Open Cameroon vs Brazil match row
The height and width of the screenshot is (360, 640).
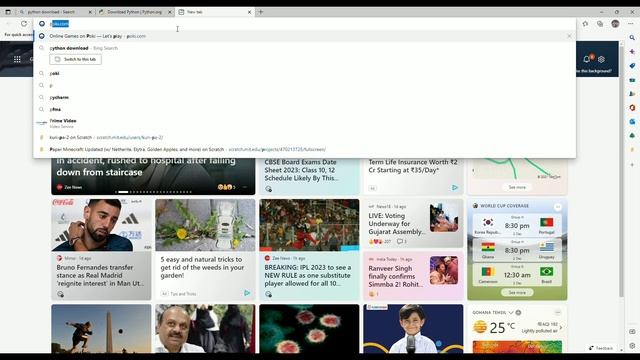coord(517,274)
